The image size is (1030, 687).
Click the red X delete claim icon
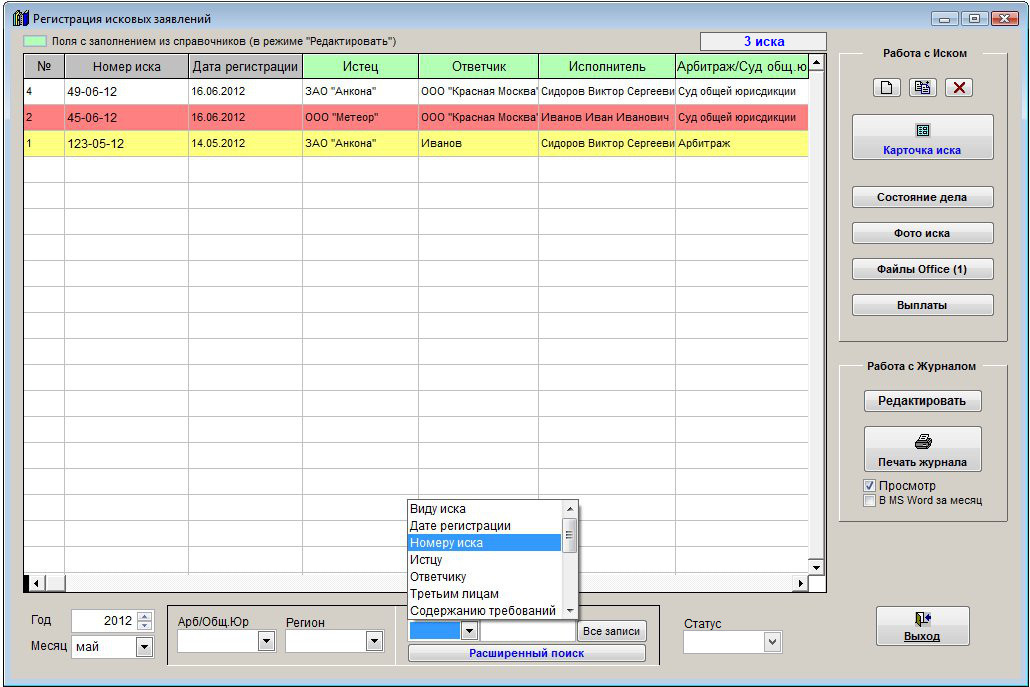pos(959,87)
